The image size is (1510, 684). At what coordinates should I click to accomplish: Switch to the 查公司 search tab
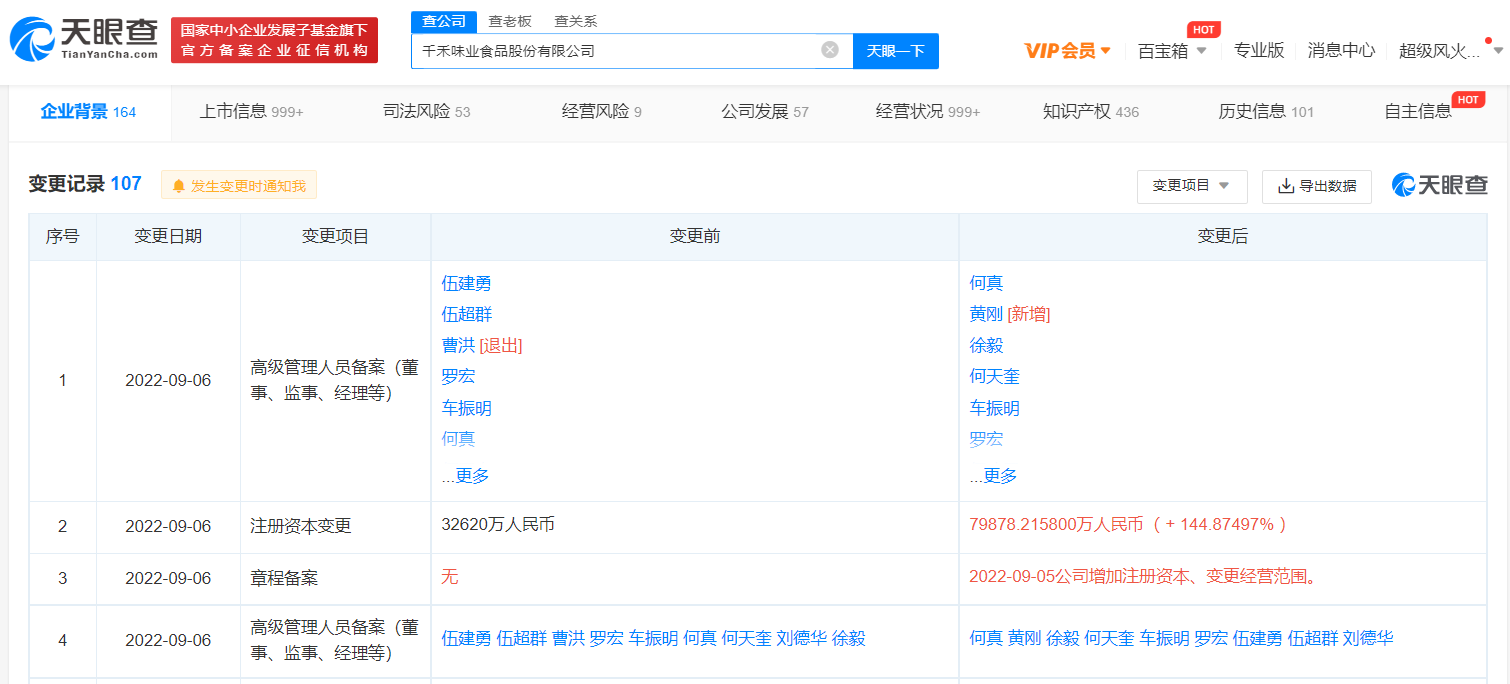tap(444, 21)
